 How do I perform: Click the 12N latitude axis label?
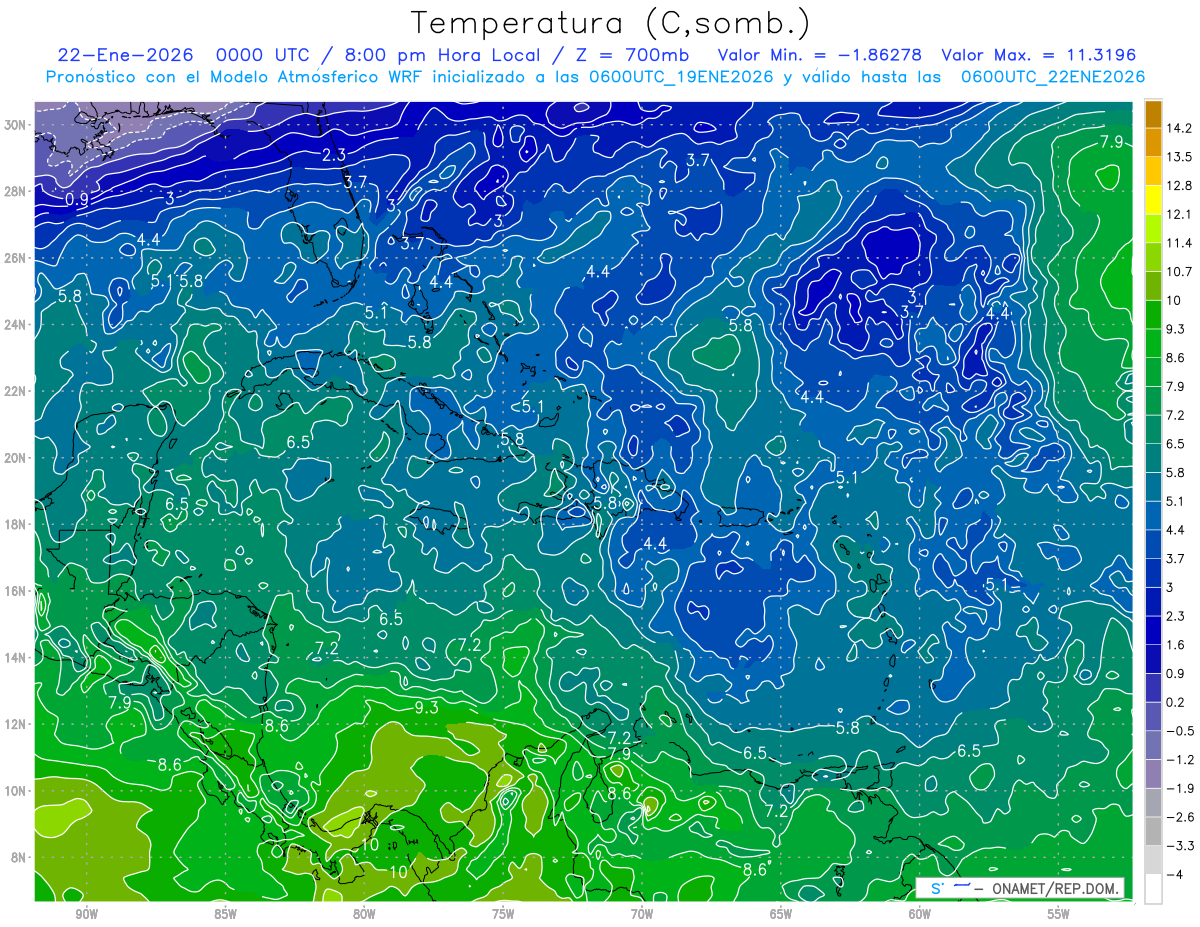click(17, 724)
